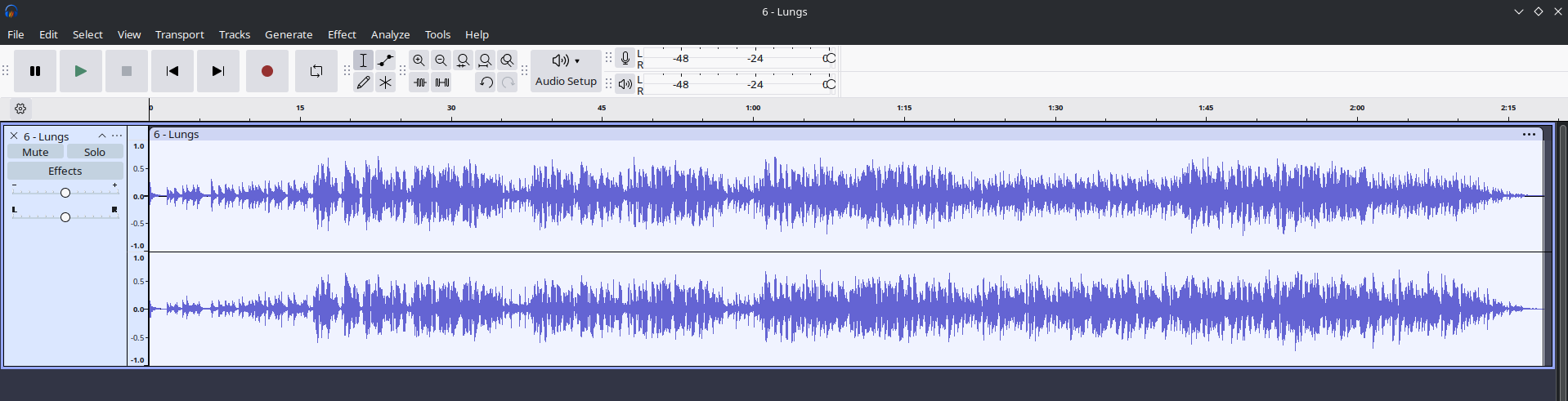Start playback with the green Play button

81,71
